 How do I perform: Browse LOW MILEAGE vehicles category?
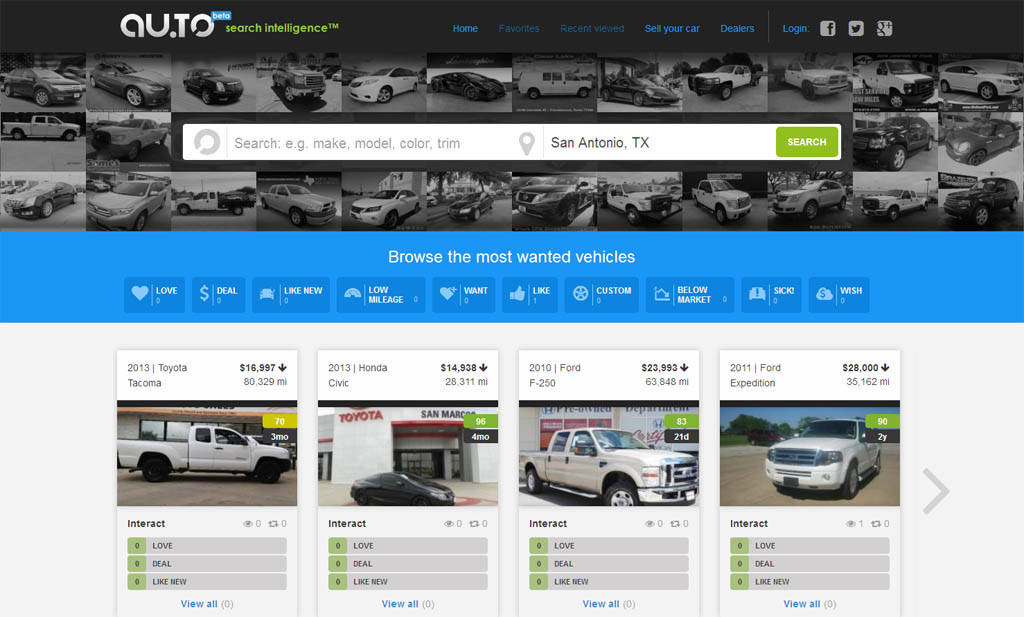[381, 294]
